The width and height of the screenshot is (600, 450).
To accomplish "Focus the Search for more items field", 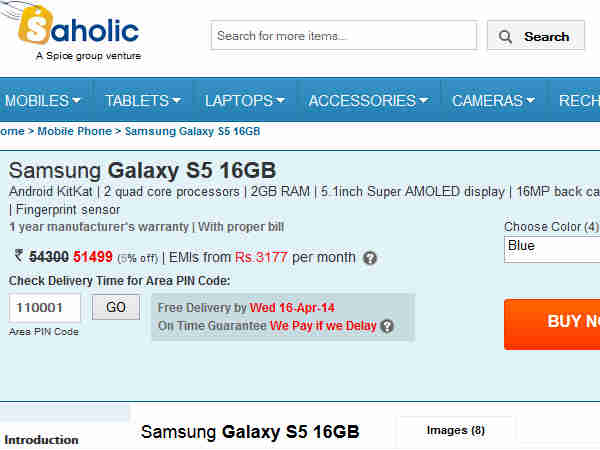I will 344,36.
